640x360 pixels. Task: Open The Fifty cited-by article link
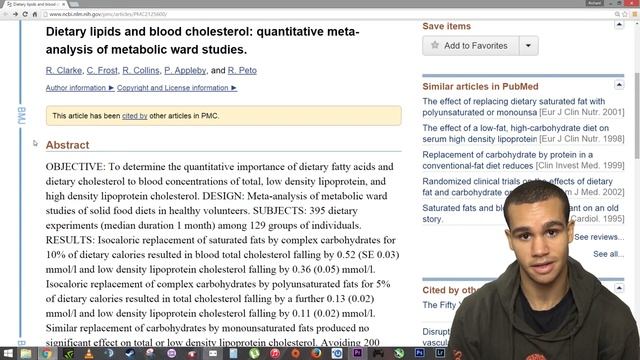[440, 305]
